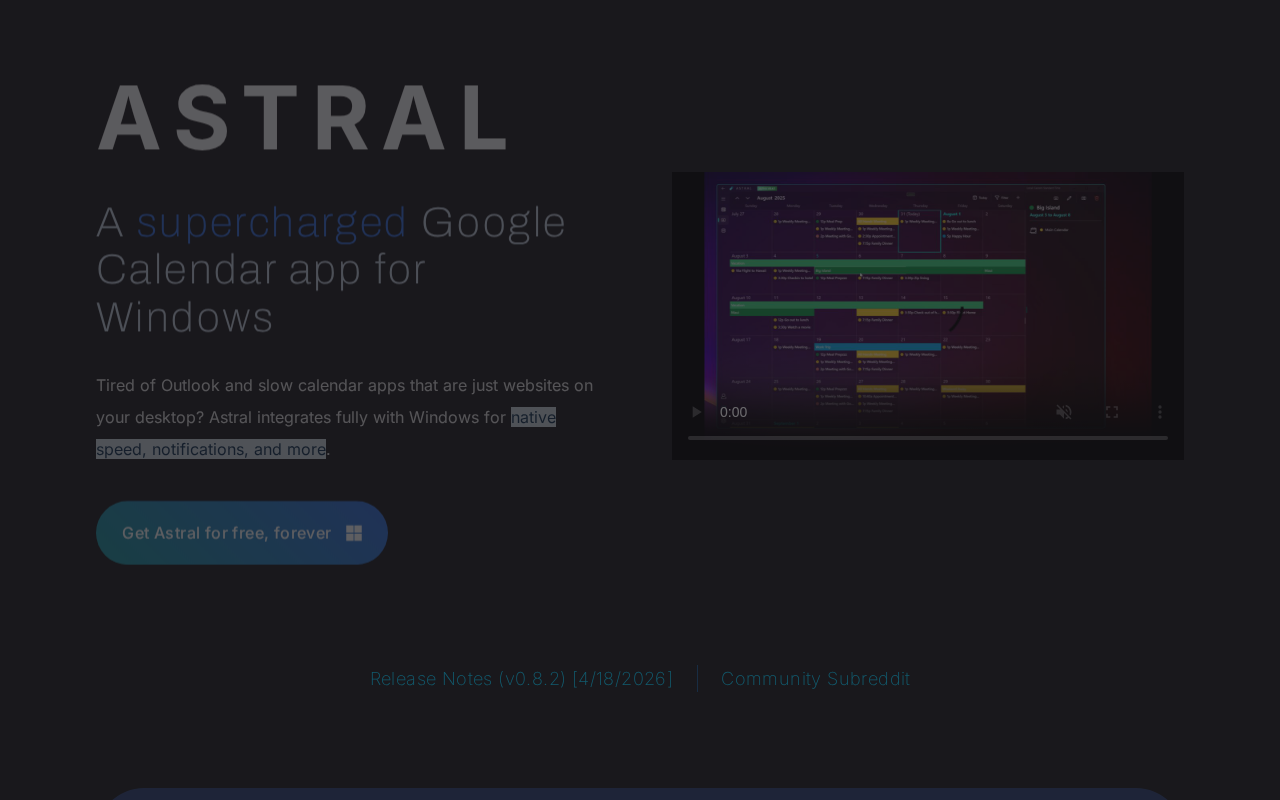Play the Astral demo video

[x=696, y=412]
